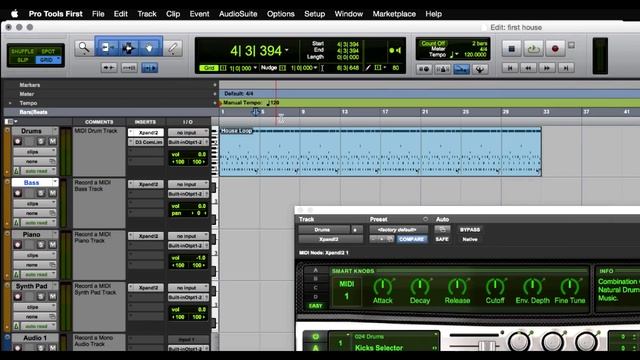Viewport: 640px width, 360px height.
Task: Open the Xpand!2 preset '<factory default>' menu
Action: 398,230
